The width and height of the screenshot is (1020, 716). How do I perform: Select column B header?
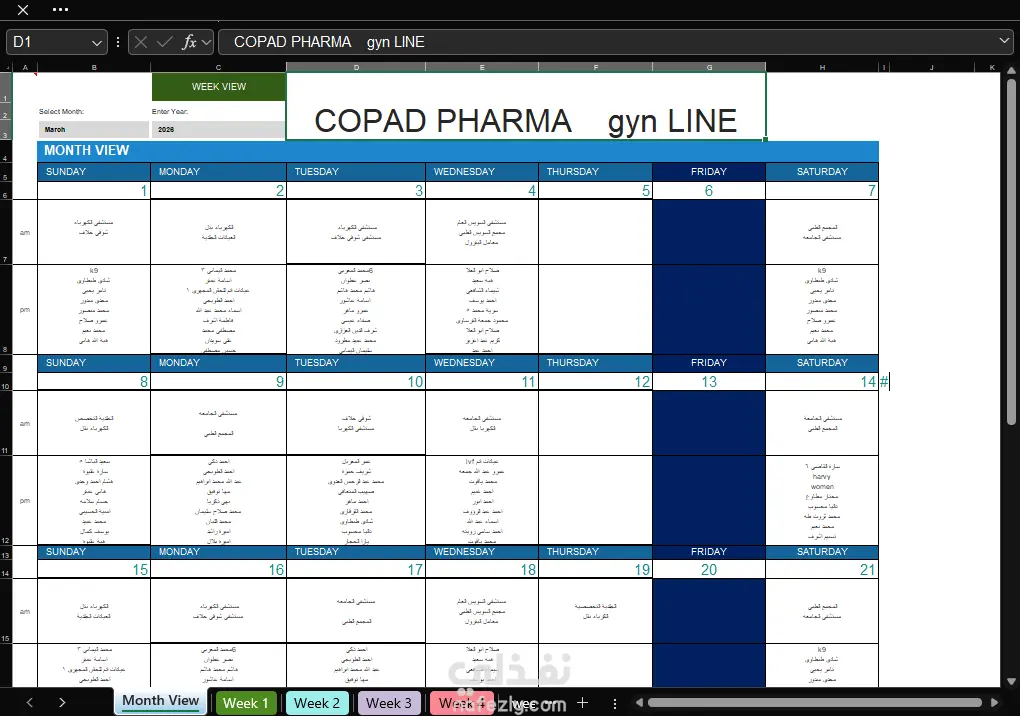pos(94,67)
